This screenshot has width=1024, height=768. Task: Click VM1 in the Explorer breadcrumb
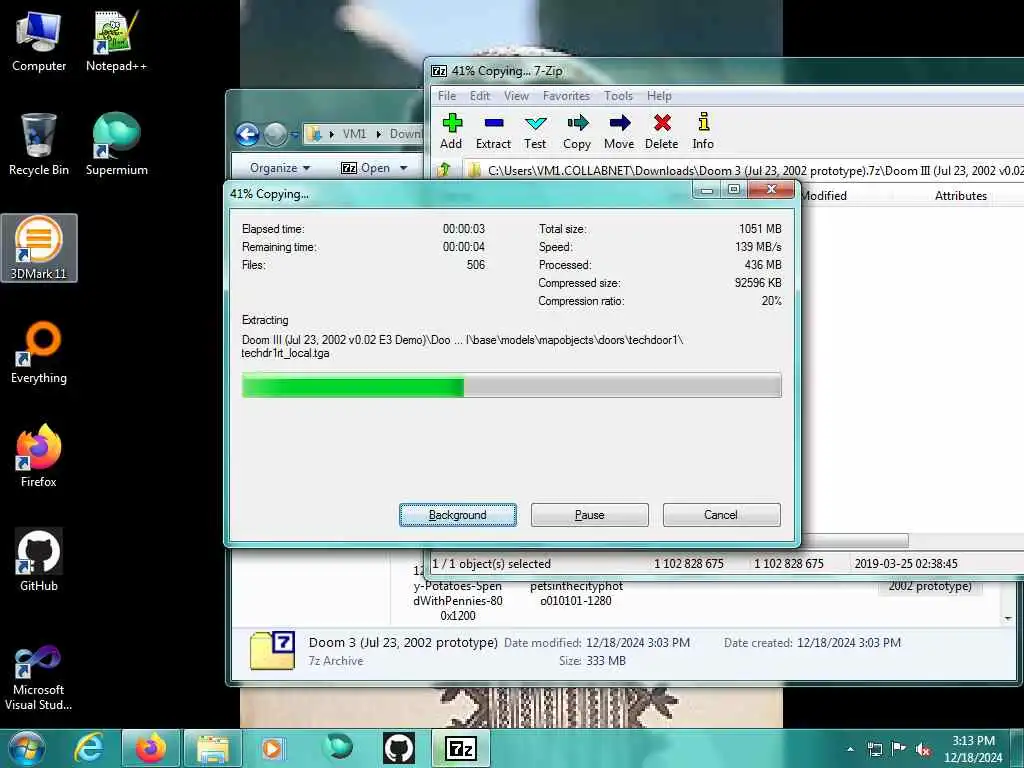click(x=355, y=134)
